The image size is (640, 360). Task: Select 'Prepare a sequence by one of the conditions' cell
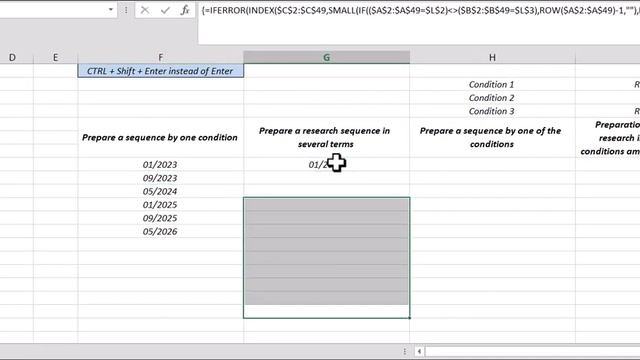pyautogui.click(x=492, y=138)
